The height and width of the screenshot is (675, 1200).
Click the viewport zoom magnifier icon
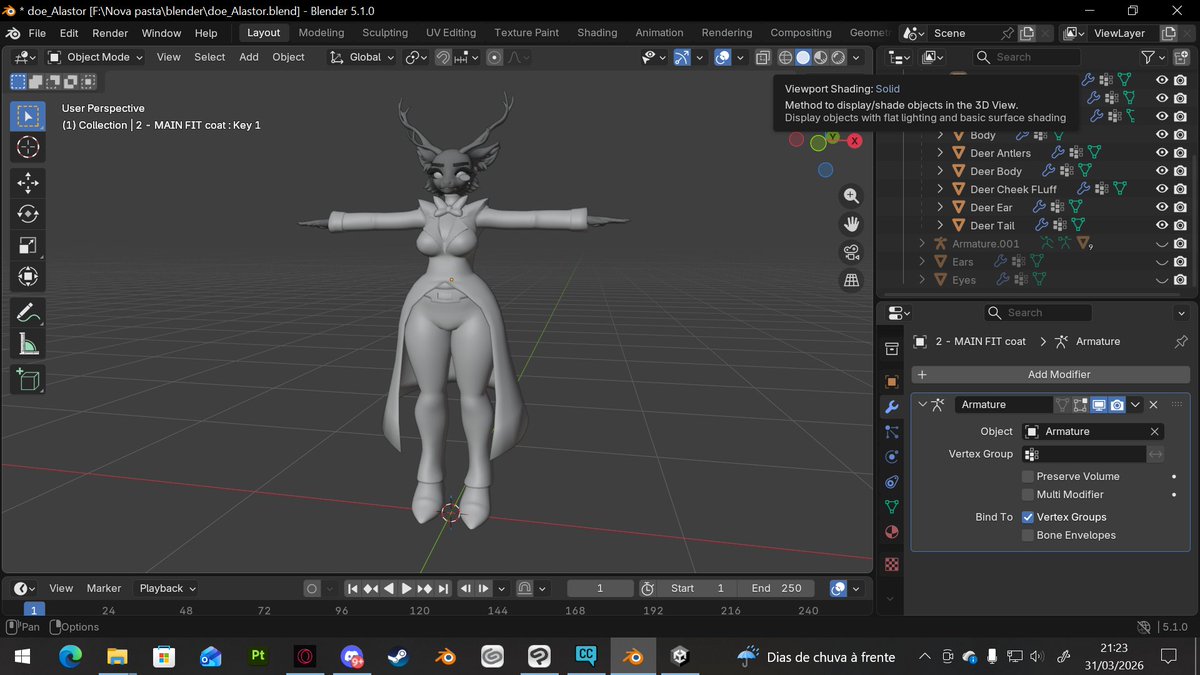pyautogui.click(x=852, y=196)
